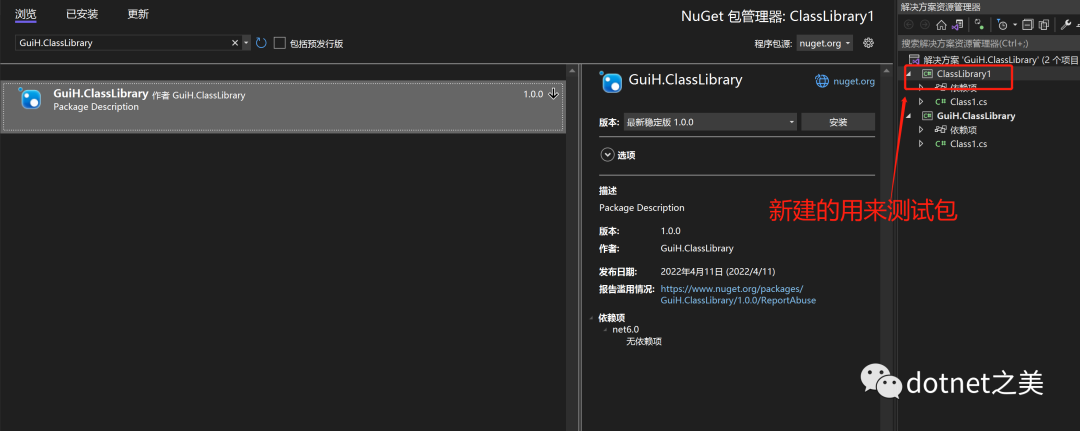The image size is (1080, 431).
Task: Go back in Solution Explorer
Action: (x=908, y=25)
